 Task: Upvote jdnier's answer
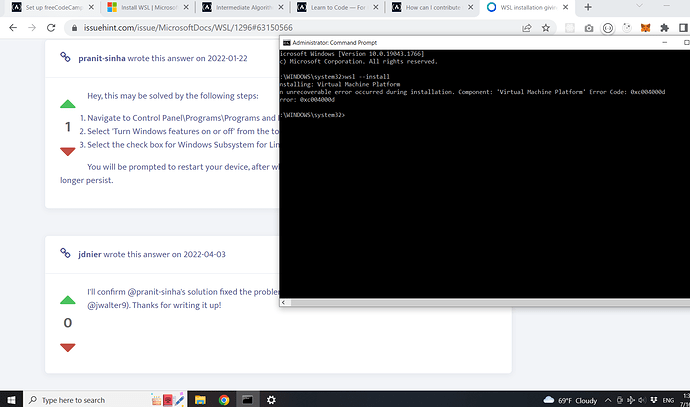coord(68,300)
